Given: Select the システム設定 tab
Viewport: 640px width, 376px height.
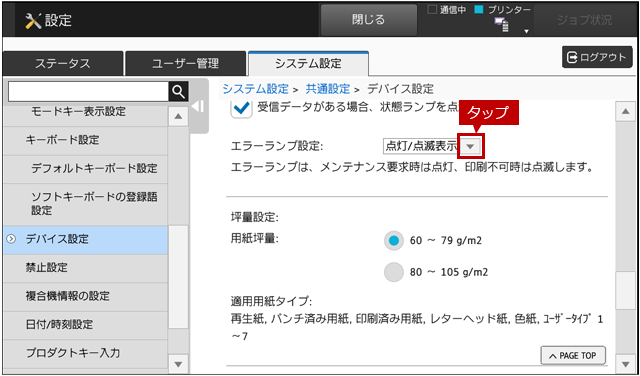Looking at the screenshot, I should pyautogui.click(x=308, y=64).
